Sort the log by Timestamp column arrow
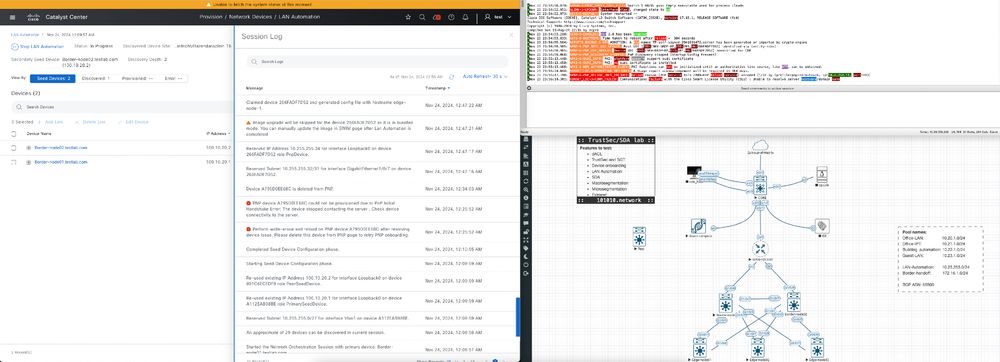 (x=449, y=88)
